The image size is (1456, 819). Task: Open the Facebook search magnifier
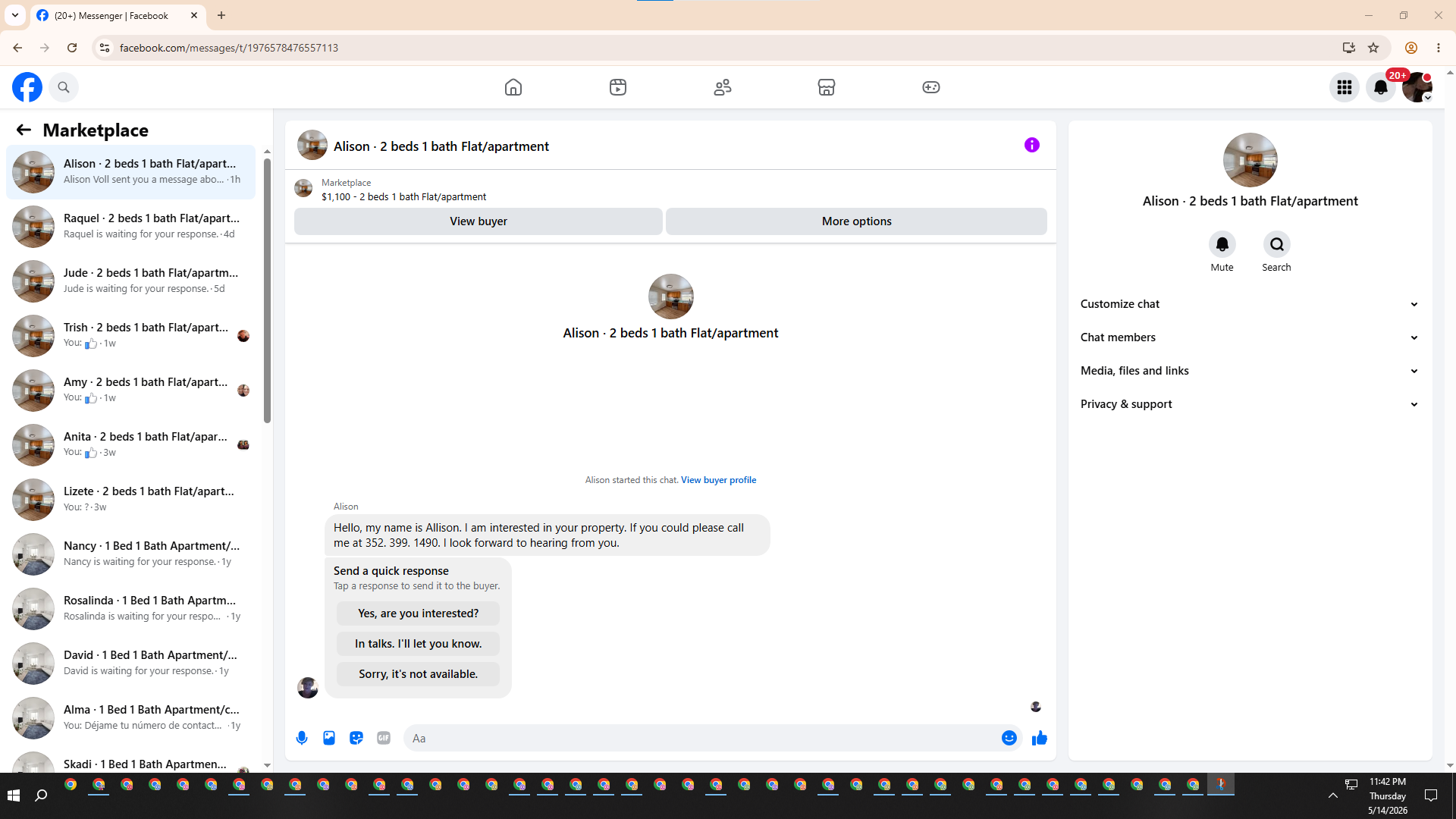64,87
